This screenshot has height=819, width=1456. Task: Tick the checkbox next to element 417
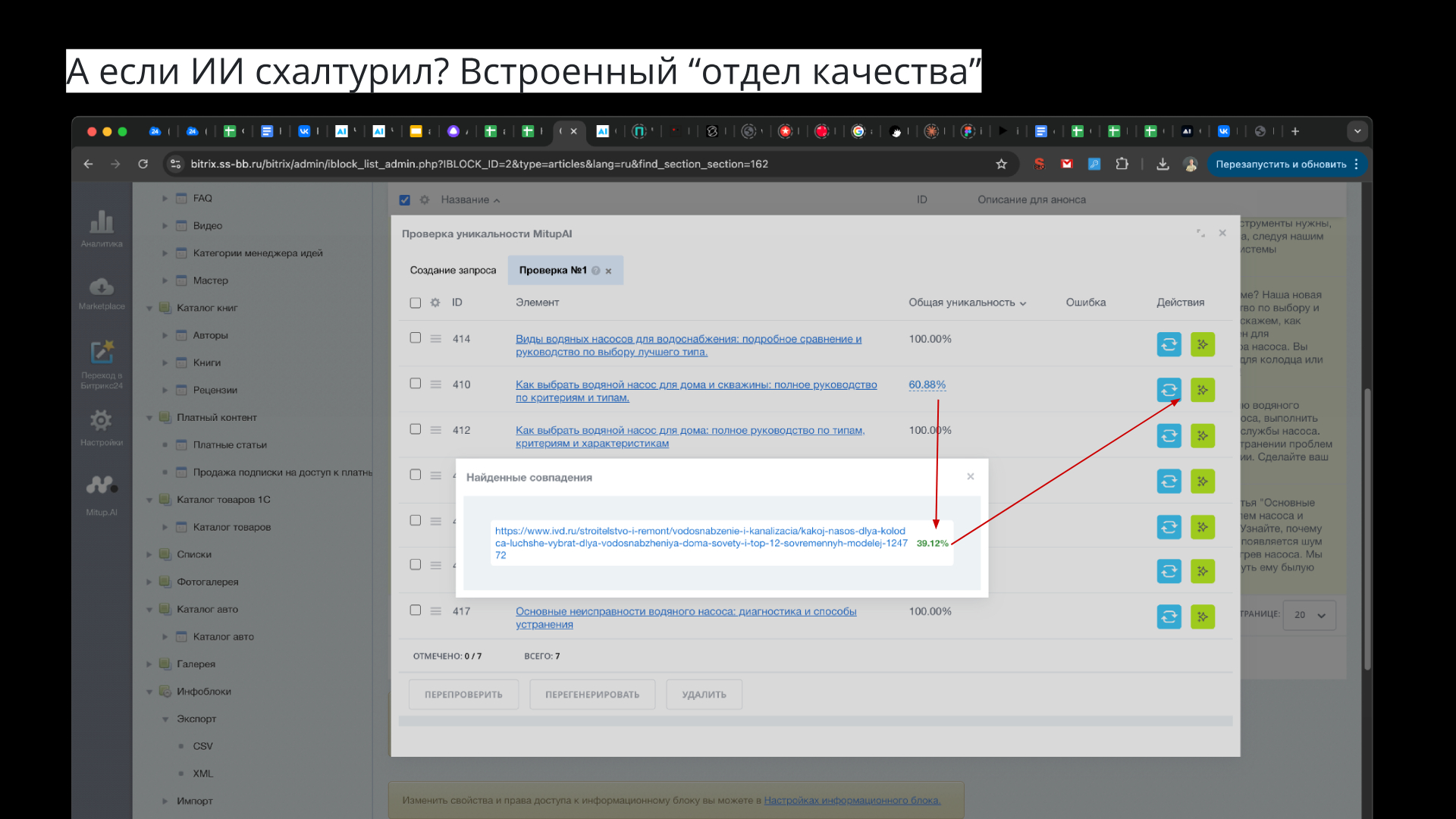(415, 609)
